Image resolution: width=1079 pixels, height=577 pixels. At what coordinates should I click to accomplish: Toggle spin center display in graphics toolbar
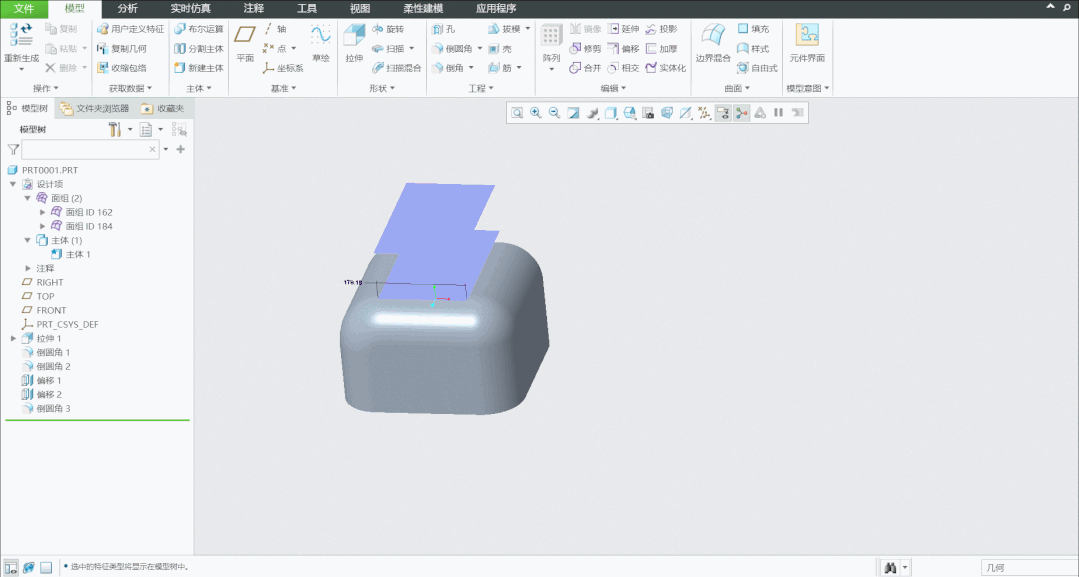coord(741,113)
